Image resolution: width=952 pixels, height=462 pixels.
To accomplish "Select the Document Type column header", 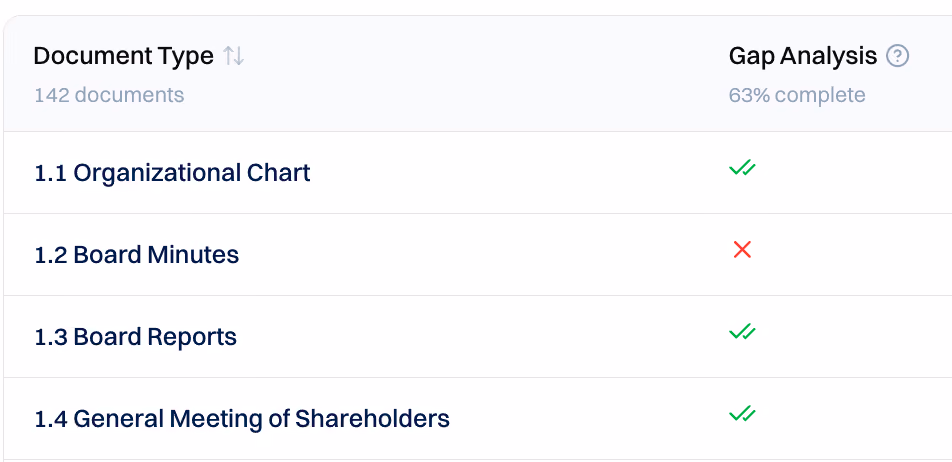I will pyautogui.click(x=123, y=56).
